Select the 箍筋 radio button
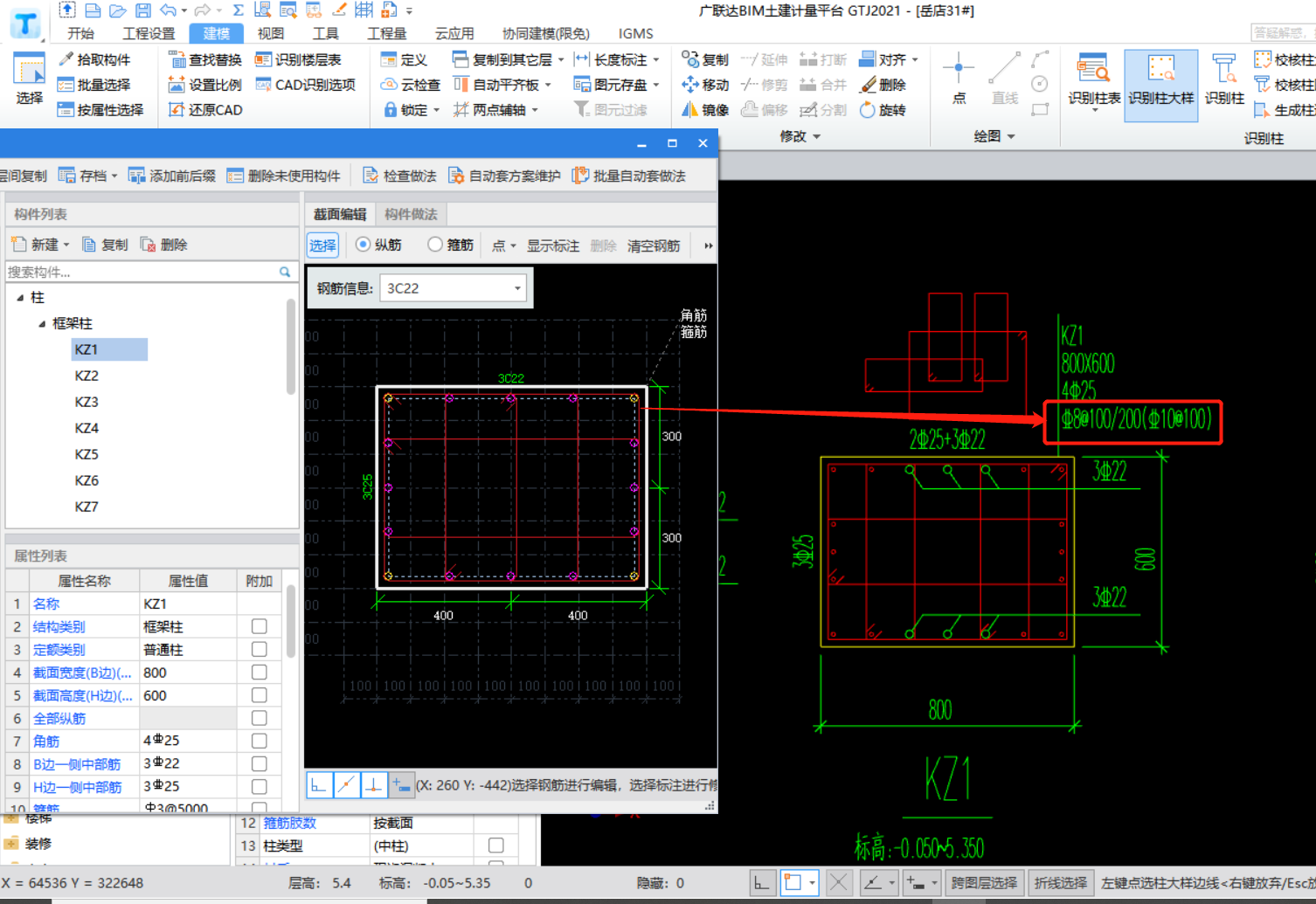 click(x=435, y=245)
